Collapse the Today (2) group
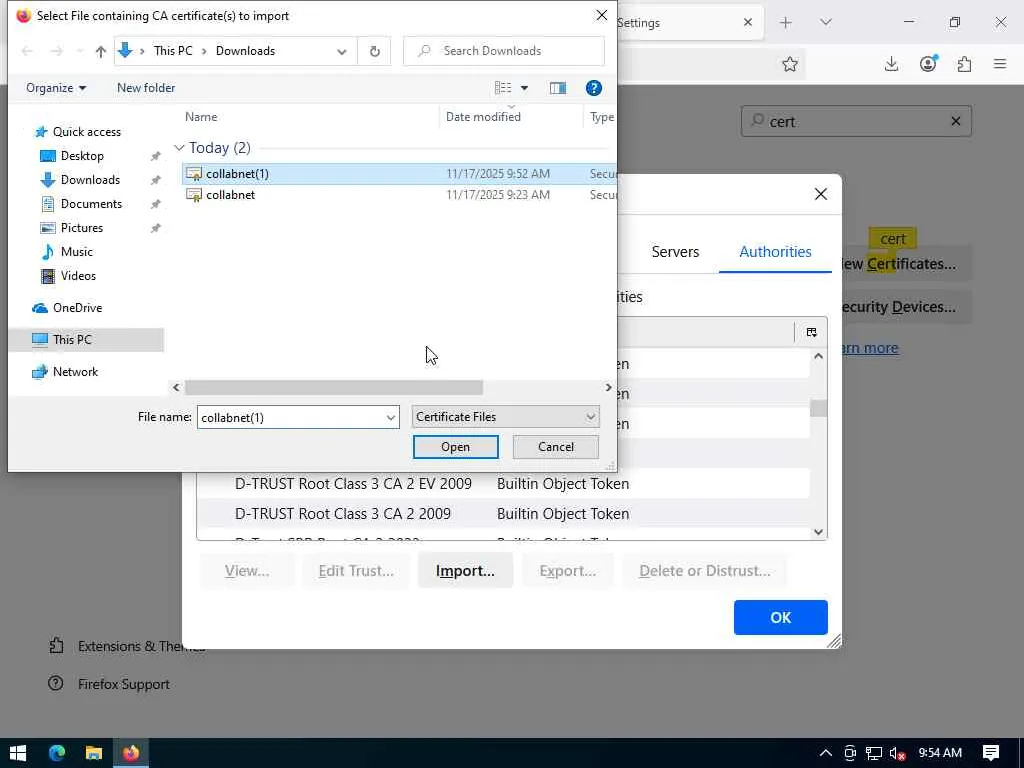1024x768 pixels. tap(179, 148)
